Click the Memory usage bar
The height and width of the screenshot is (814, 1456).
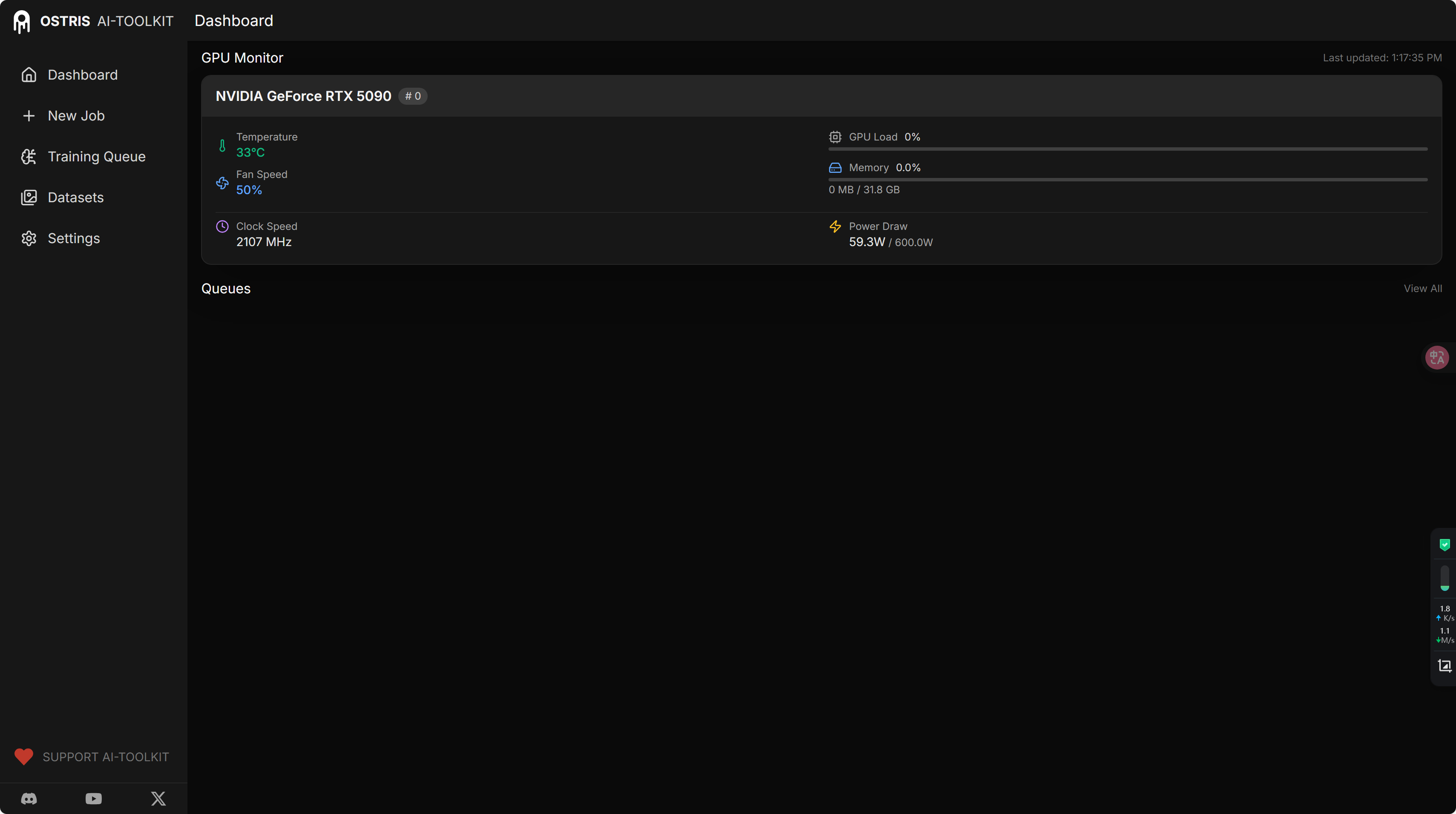[x=1128, y=180]
